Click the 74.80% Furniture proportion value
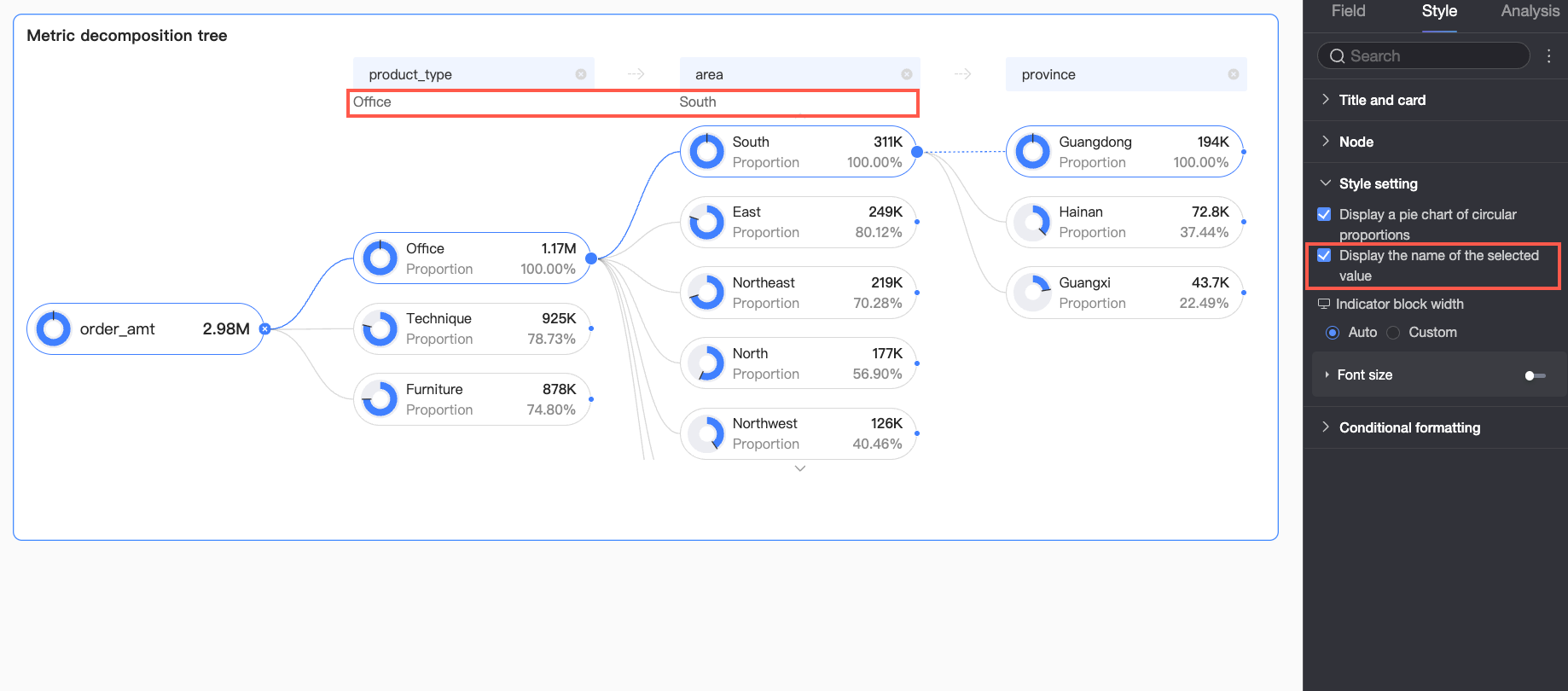1568x691 pixels. [551, 409]
